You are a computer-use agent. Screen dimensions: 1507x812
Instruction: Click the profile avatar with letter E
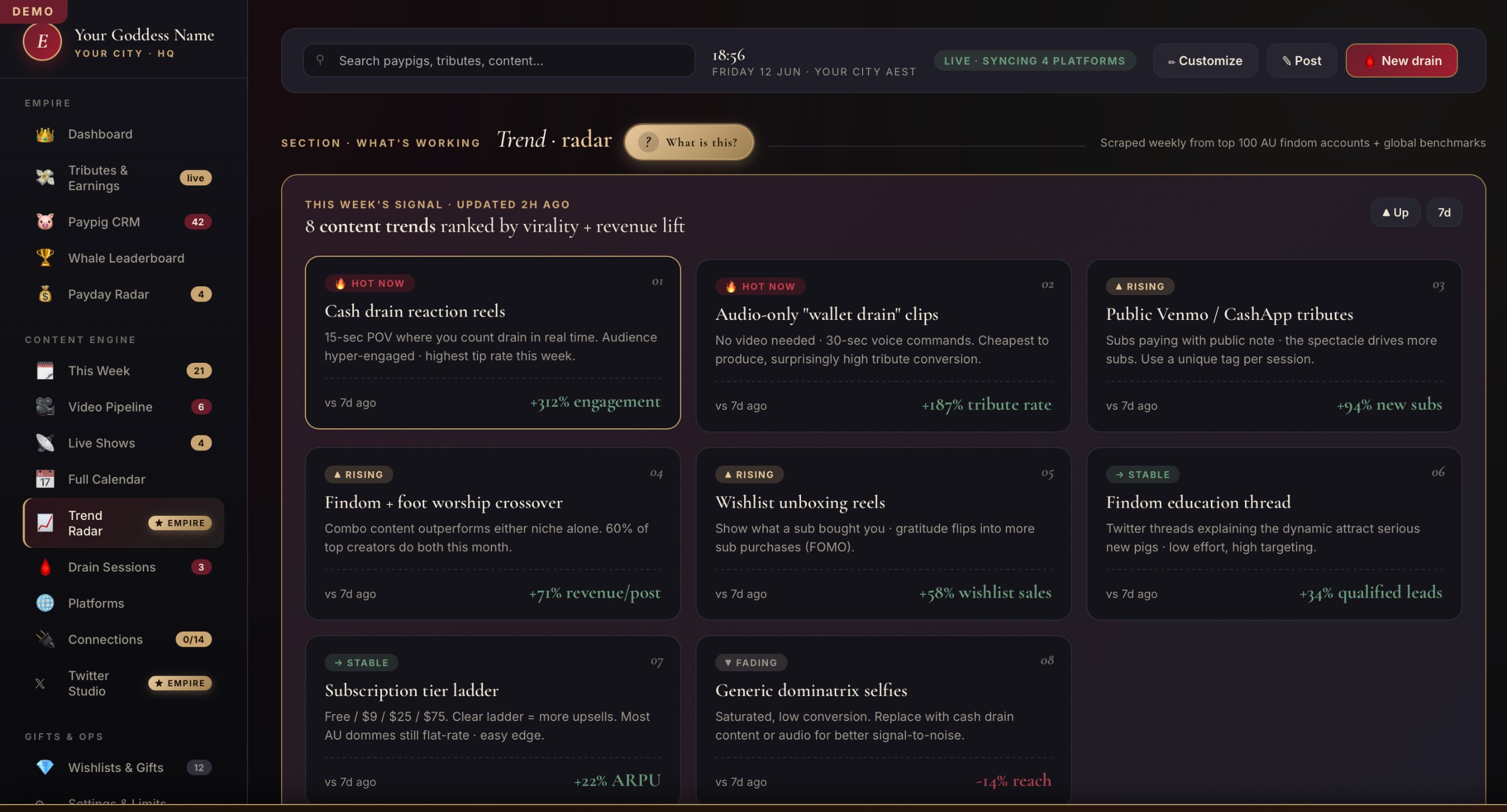pyautogui.click(x=42, y=42)
